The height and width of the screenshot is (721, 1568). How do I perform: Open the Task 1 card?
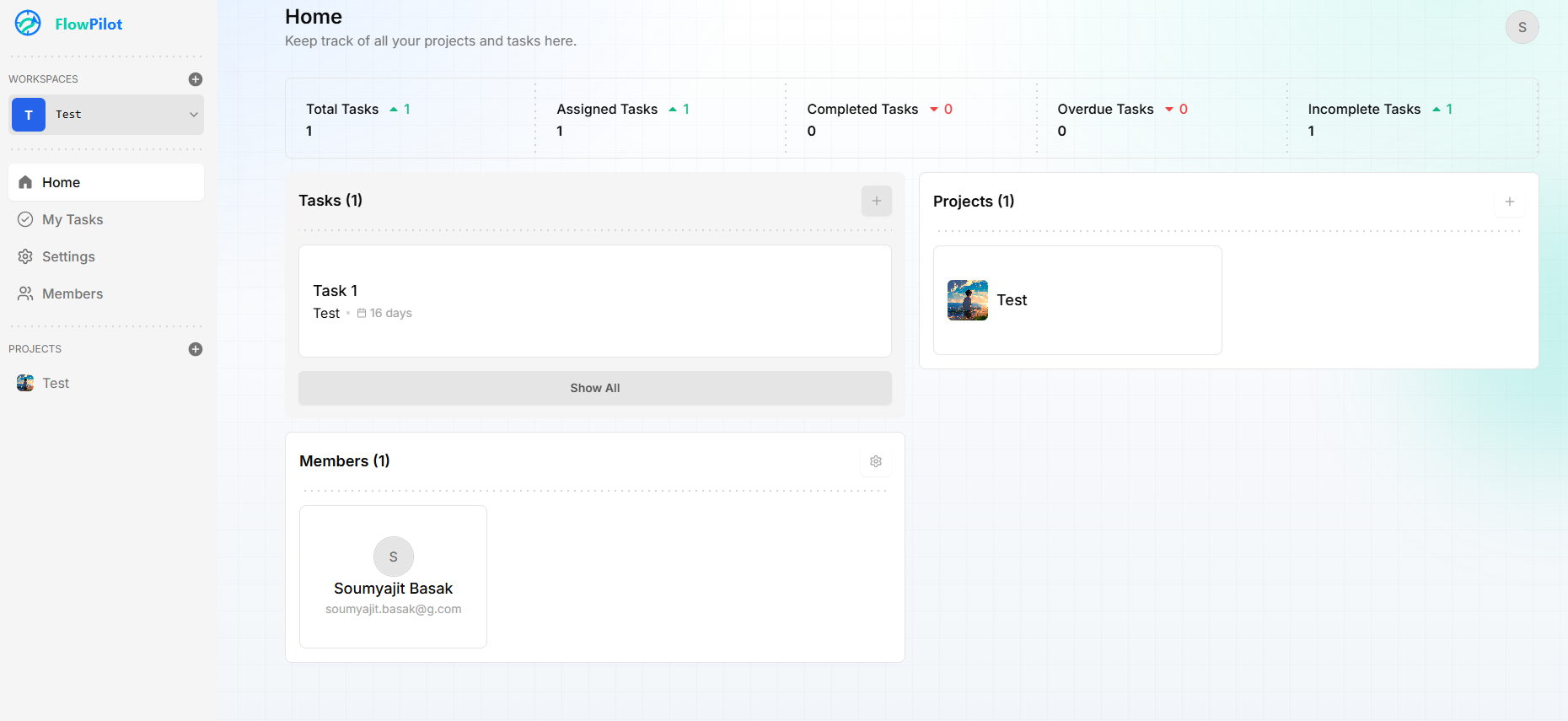click(594, 301)
